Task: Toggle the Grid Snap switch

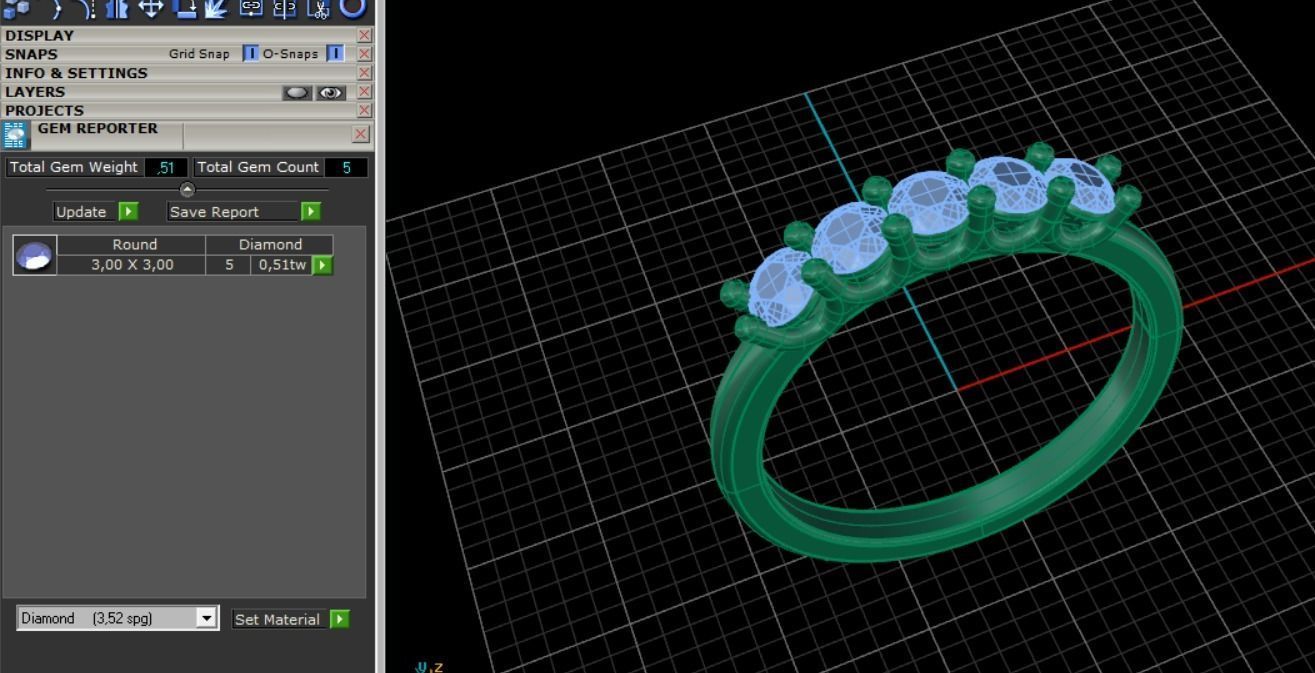Action: tap(250, 54)
